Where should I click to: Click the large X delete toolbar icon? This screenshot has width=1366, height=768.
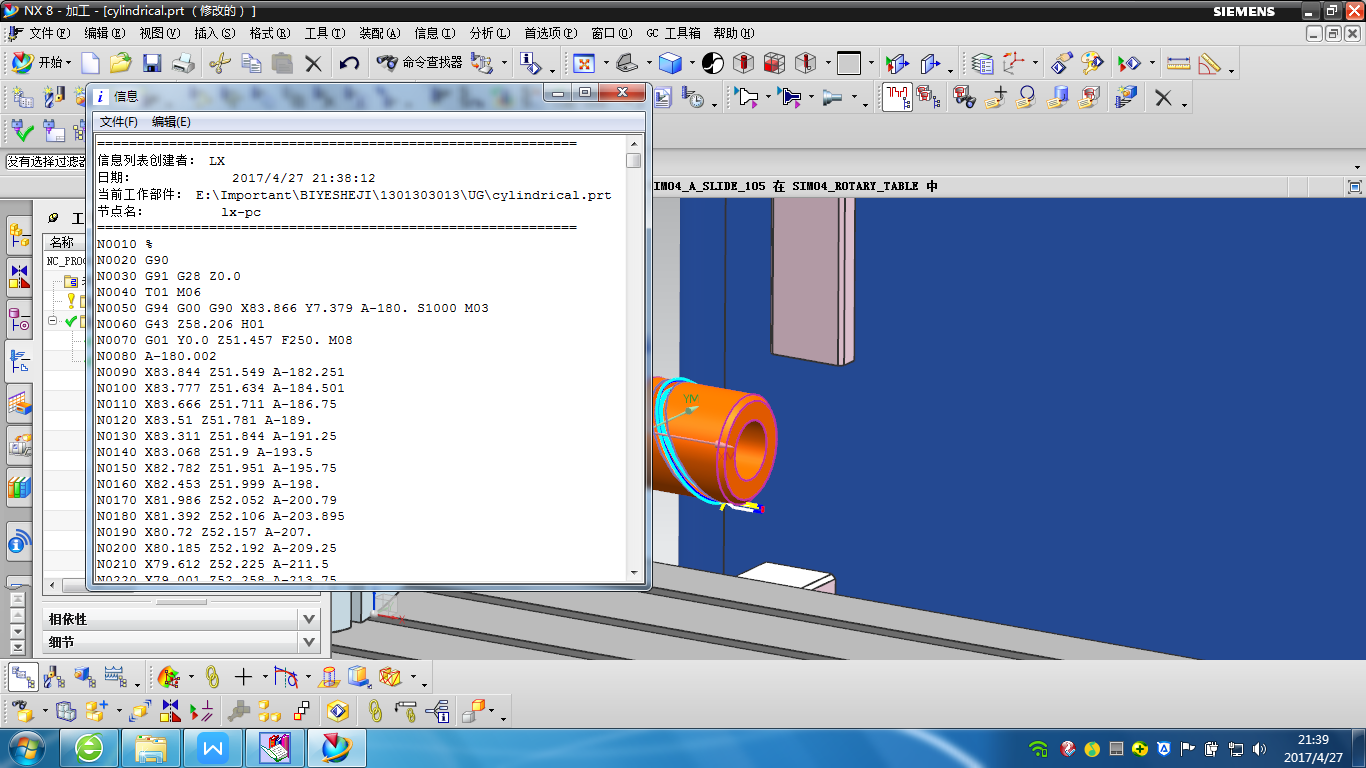[1163, 97]
